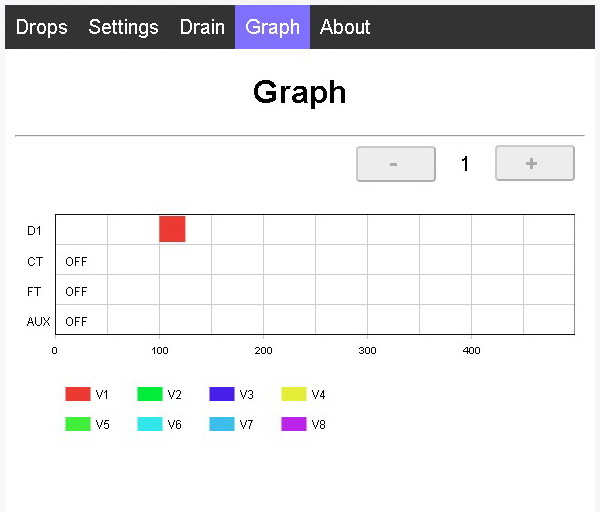Select the Graph tab
Viewport: 600px width, 512px height.
click(272, 27)
